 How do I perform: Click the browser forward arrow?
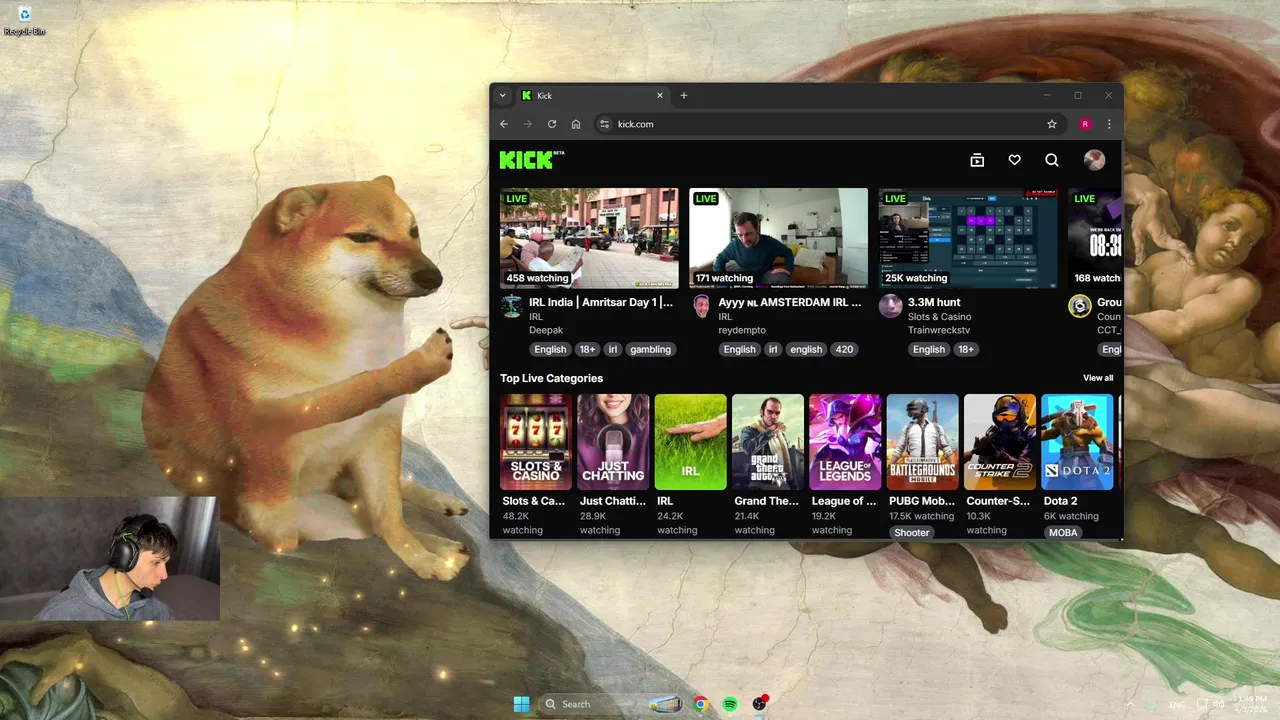click(528, 124)
